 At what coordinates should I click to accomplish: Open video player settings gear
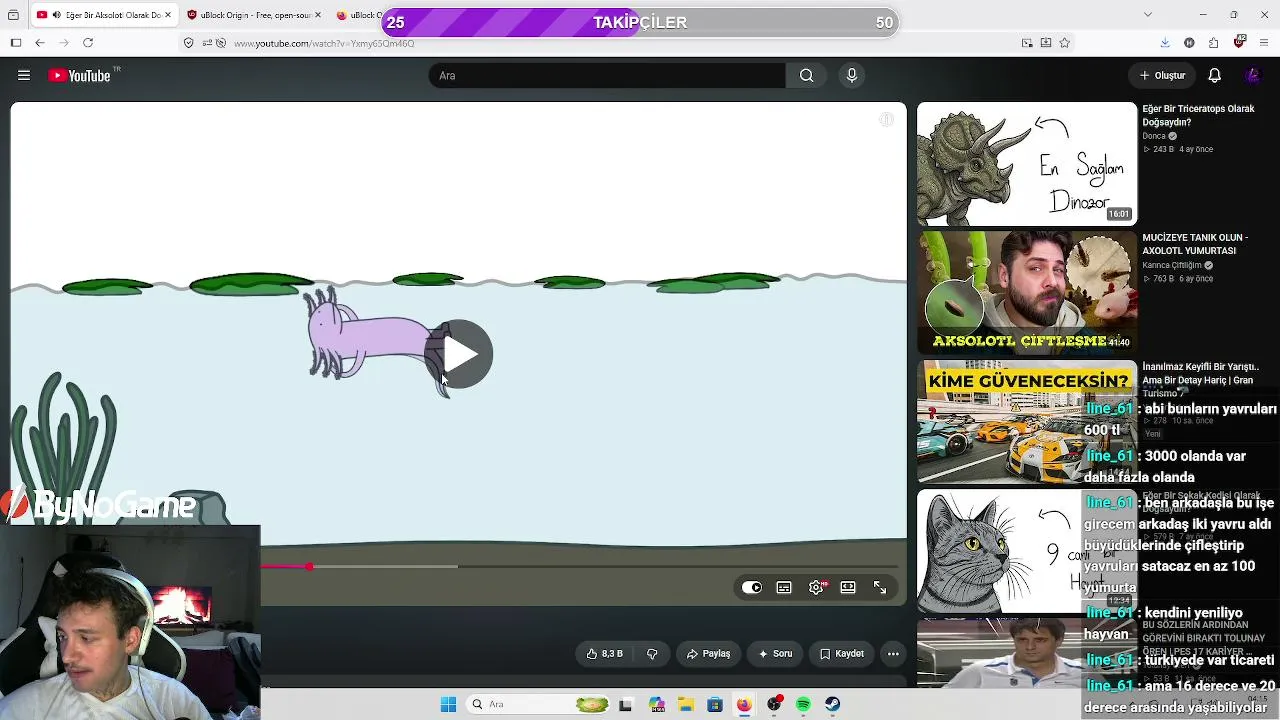[x=817, y=587]
